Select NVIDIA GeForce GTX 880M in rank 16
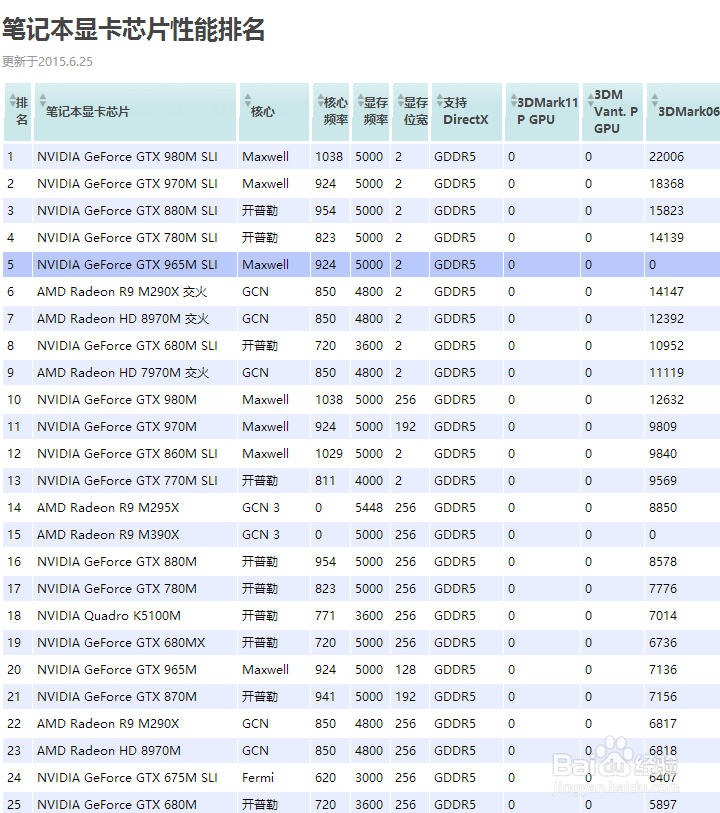Screen dimensions: 720x813 [x=117, y=562]
